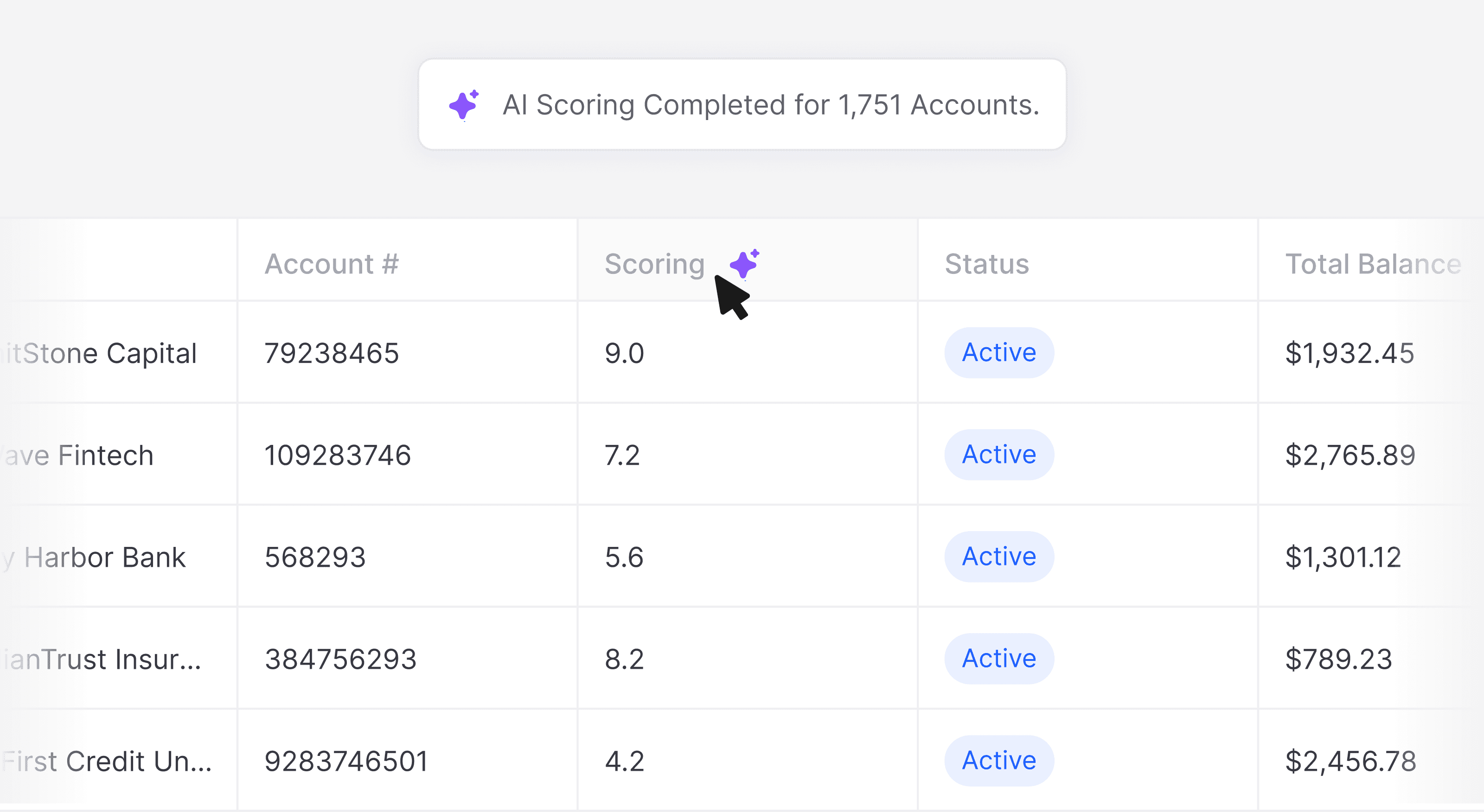
Task: Select the Account # column header
Action: tap(331, 264)
